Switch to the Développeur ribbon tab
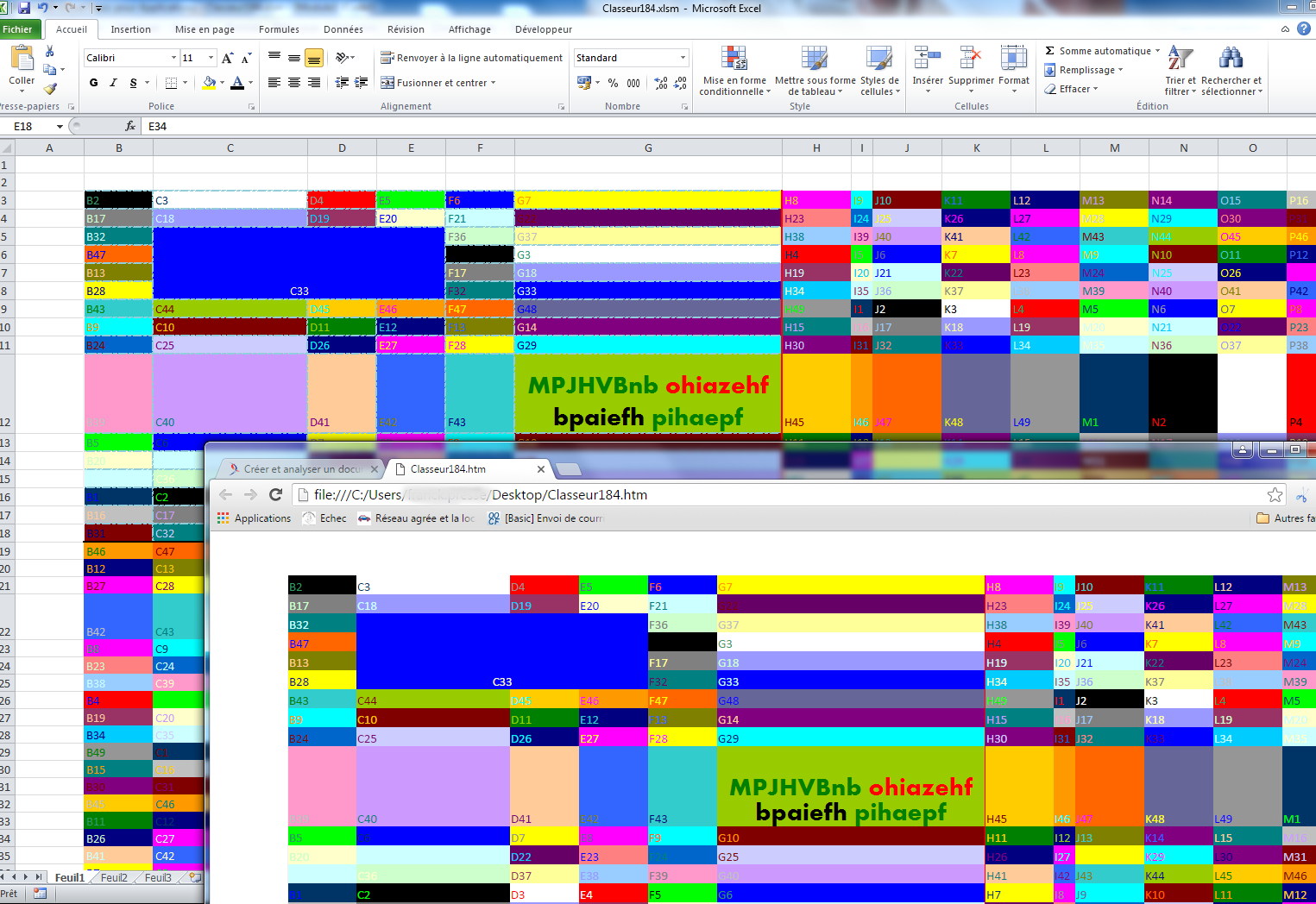Viewport: 1316px width, 904px height. click(x=544, y=29)
